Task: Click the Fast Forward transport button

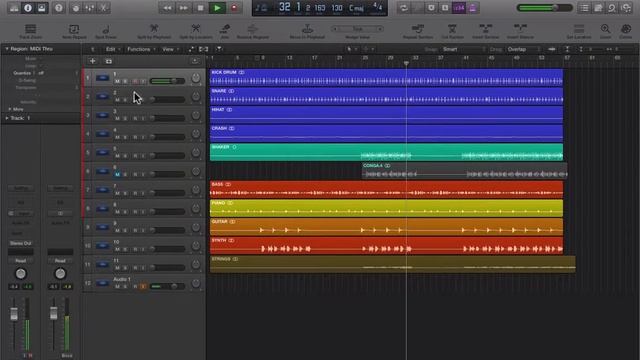Action: [184, 8]
